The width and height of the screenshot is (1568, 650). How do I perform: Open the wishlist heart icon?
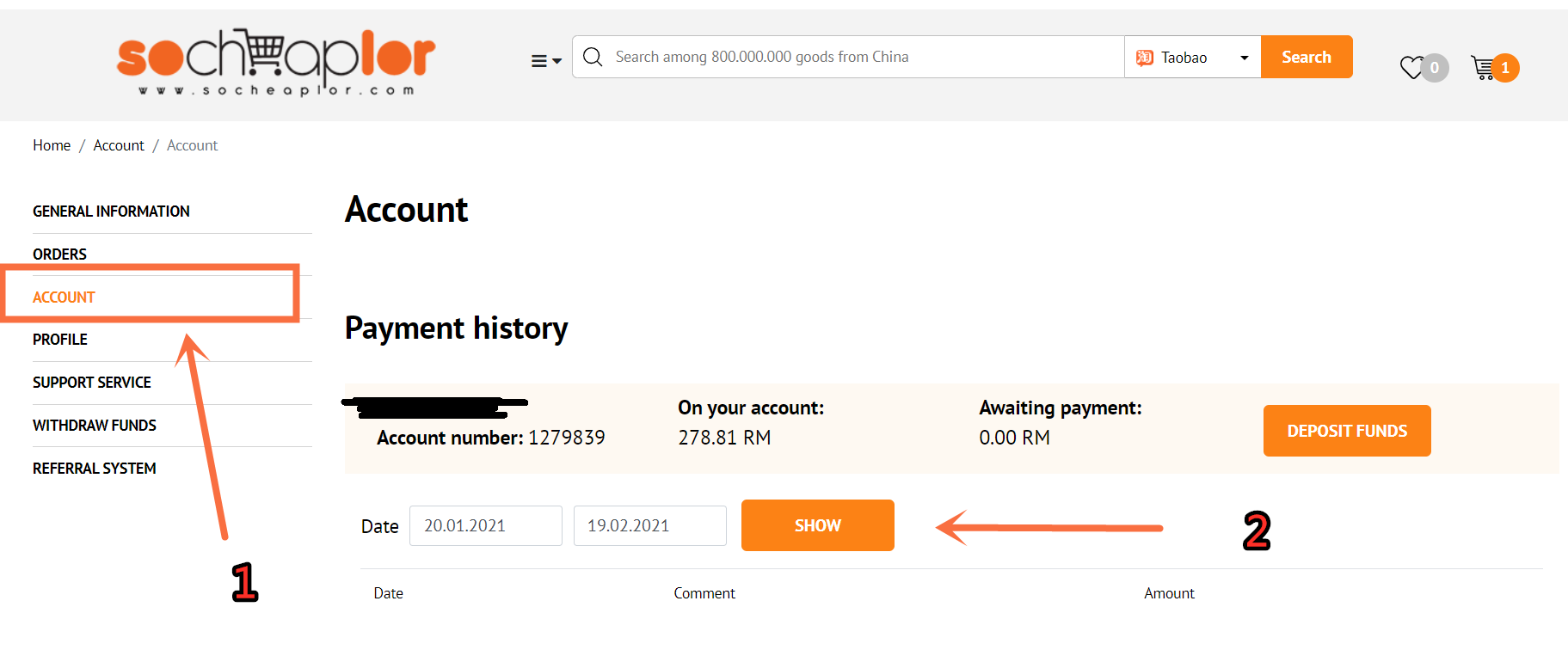coord(1411,67)
